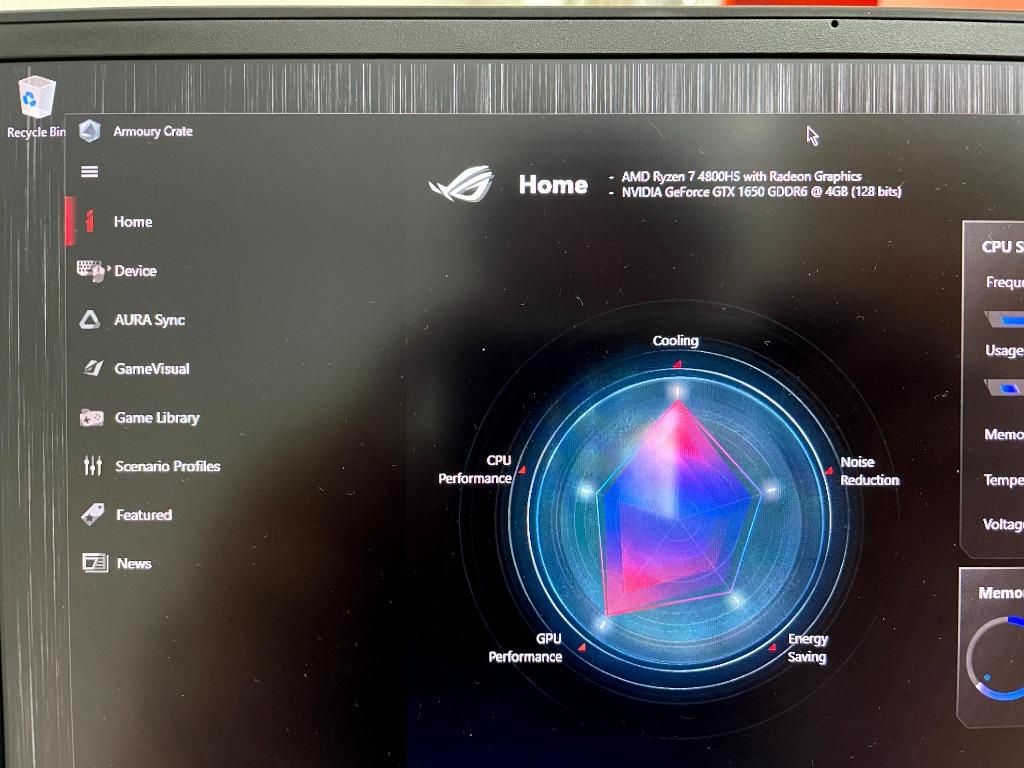
Task: Click the red marker beside CPU Performance
Action: pyautogui.click(x=522, y=470)
